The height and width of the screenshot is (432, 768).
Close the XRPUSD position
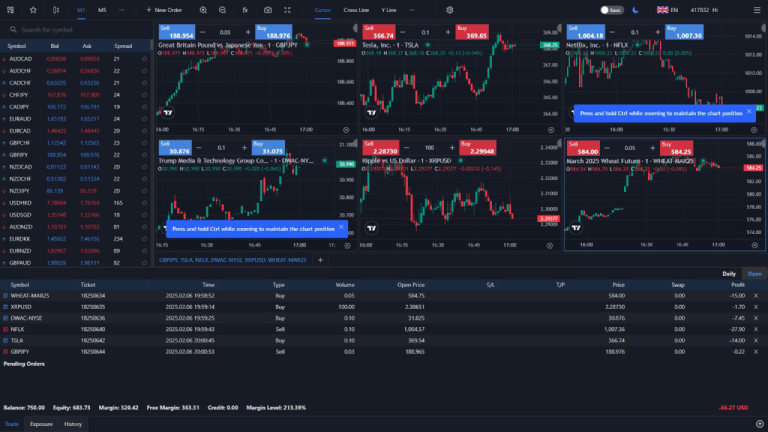pos(756,307)
